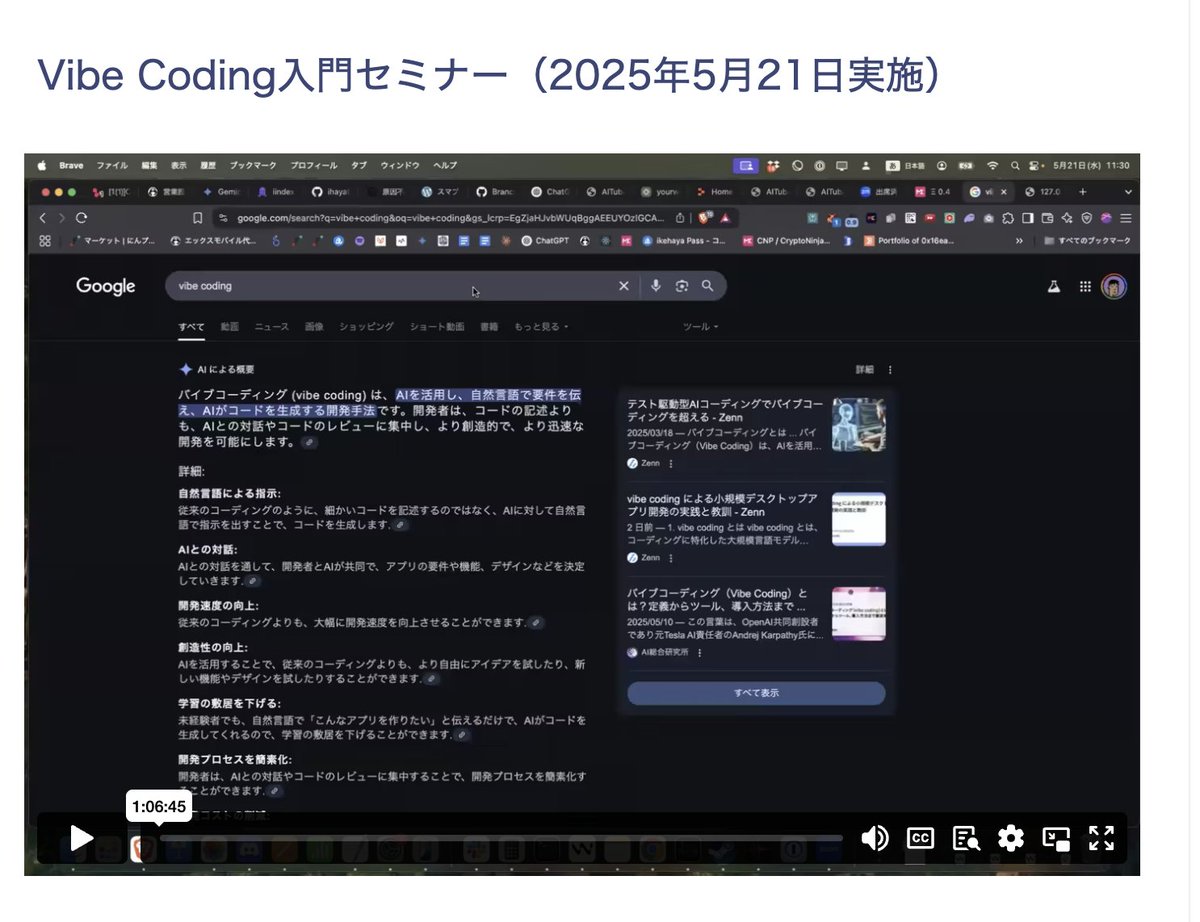
Task: Select the ショッピング search tab
Action: coord(366,327)
